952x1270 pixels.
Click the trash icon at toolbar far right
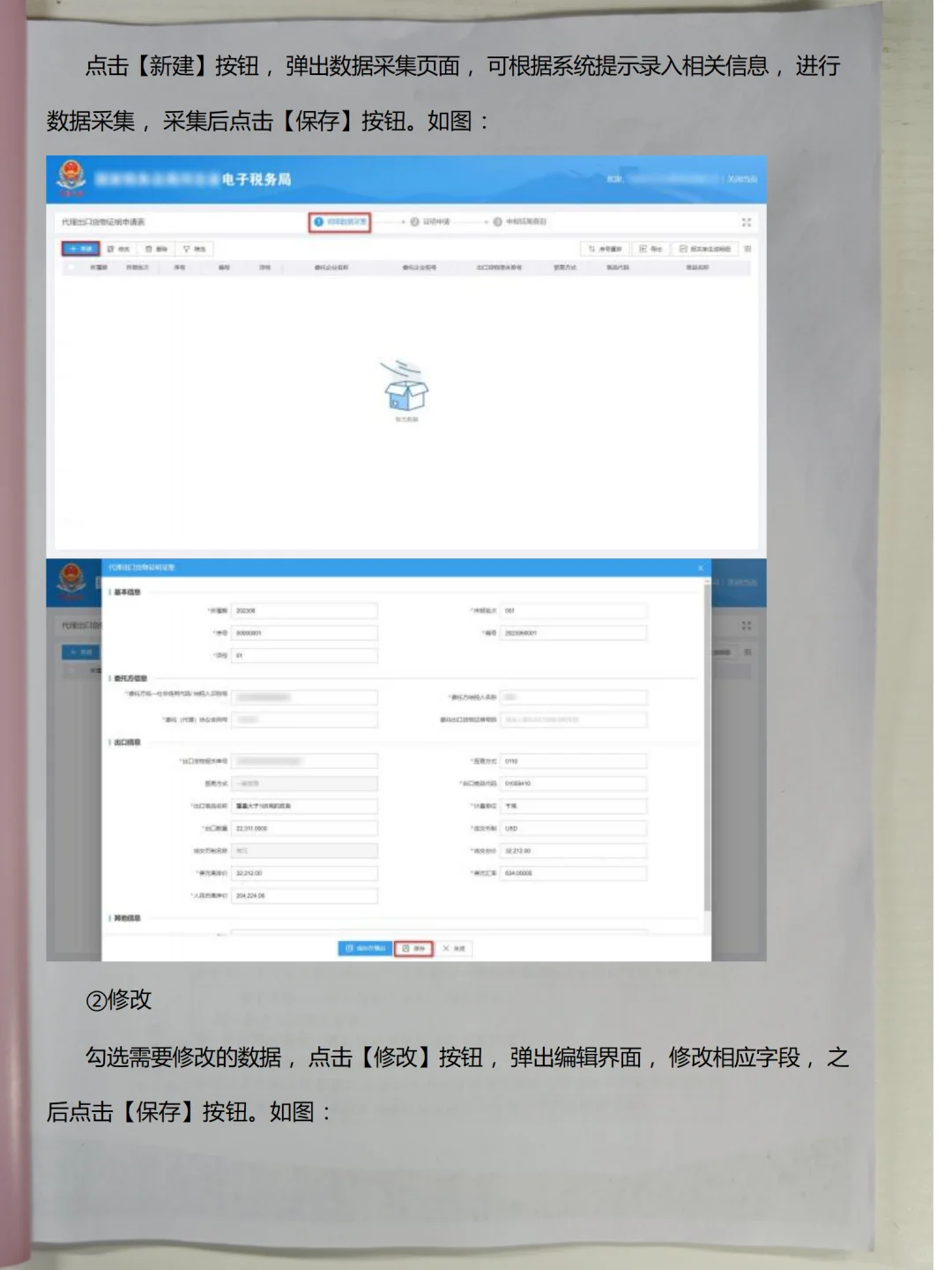(747, 248)
